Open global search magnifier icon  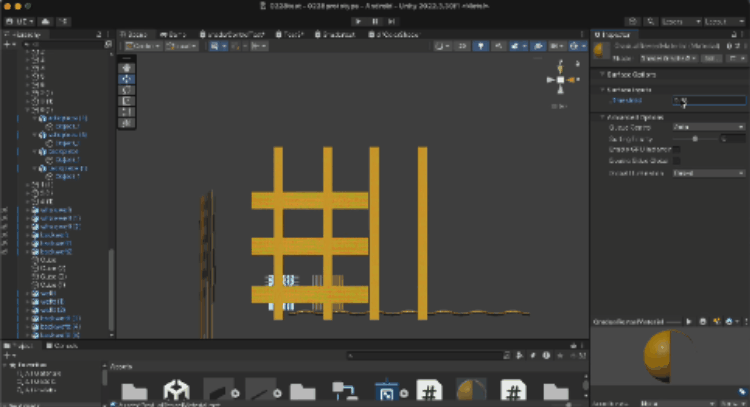[x=651, y=22]
